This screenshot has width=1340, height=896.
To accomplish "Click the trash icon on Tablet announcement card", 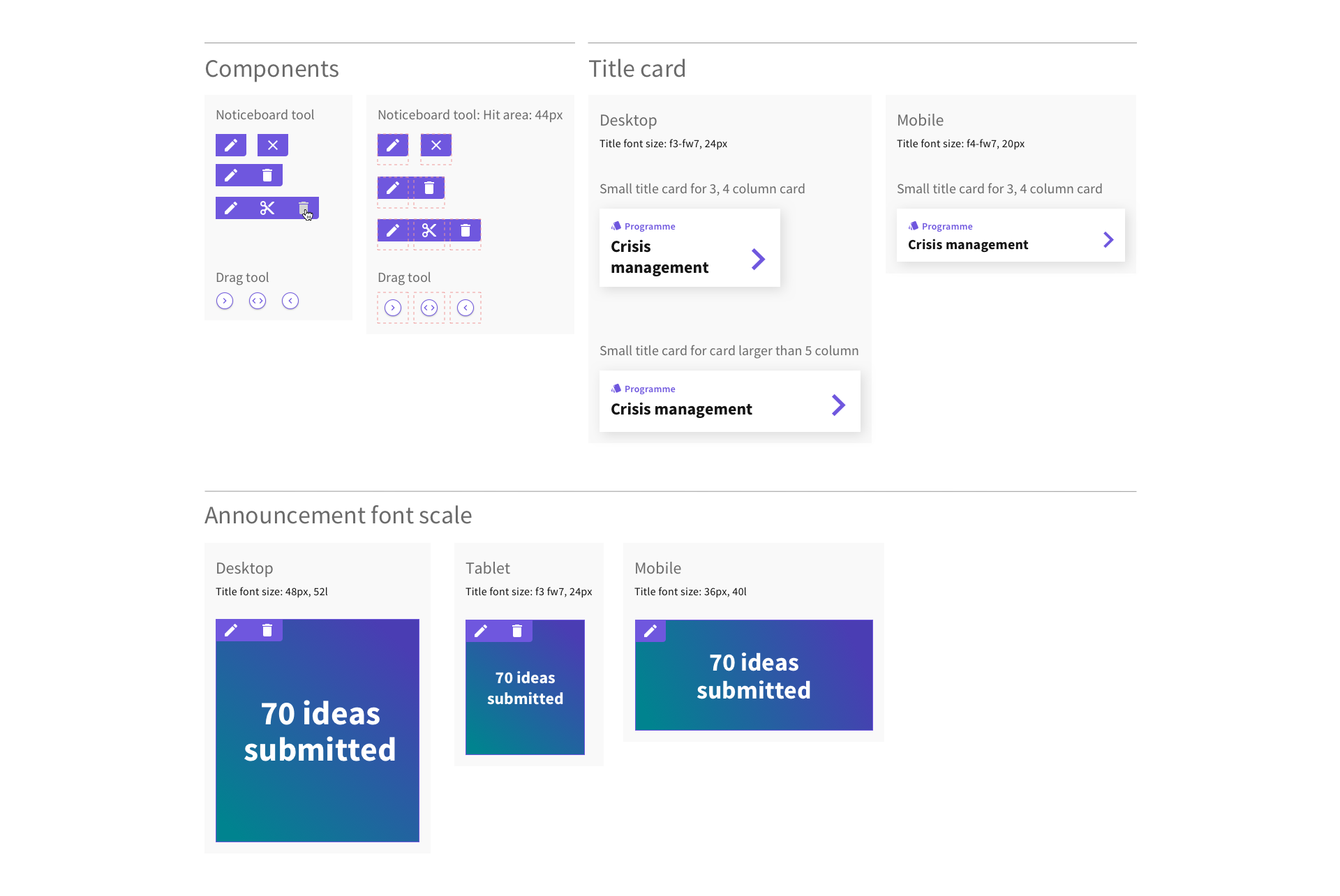I will [x=517, y=631].
